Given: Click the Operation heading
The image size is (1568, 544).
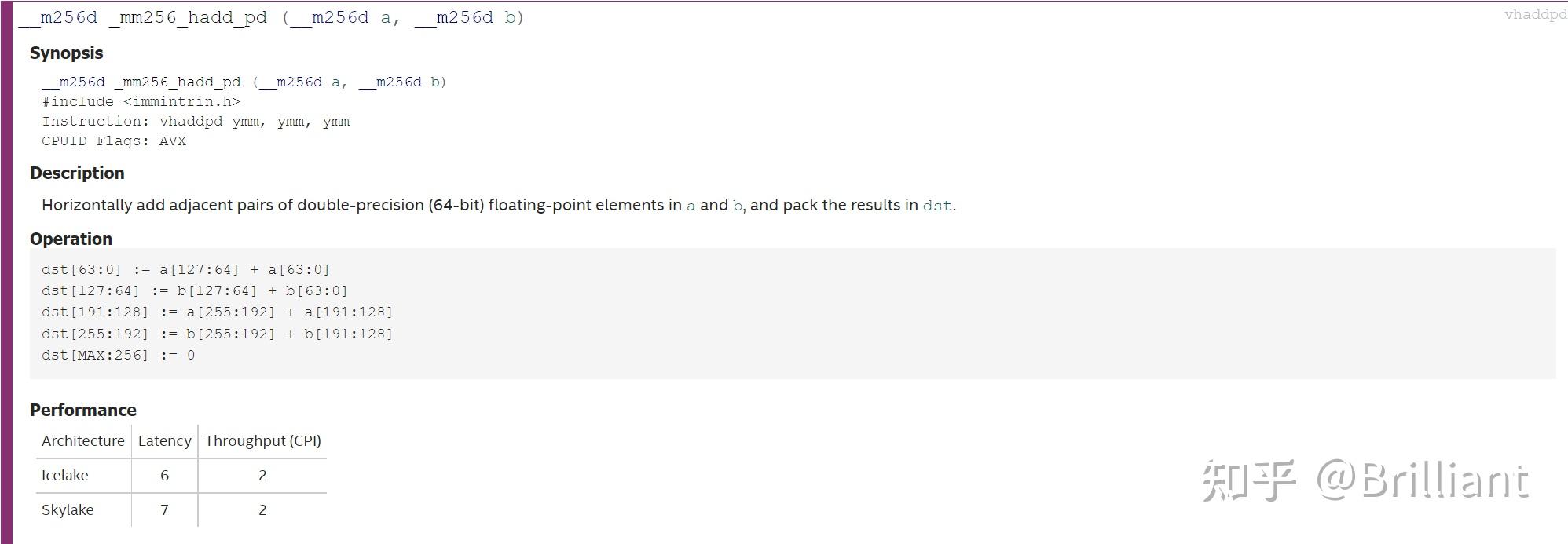Looking at the screenshot, I should [x=71, y=239].
